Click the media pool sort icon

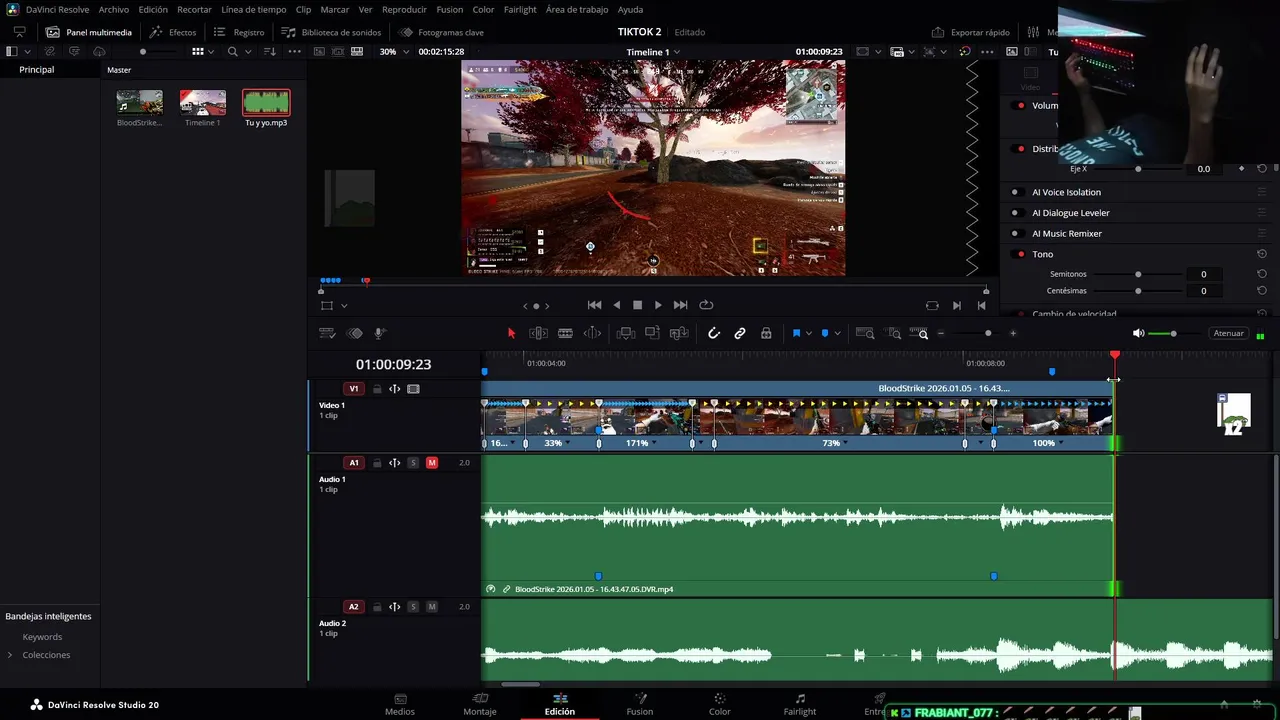(269, 51)
